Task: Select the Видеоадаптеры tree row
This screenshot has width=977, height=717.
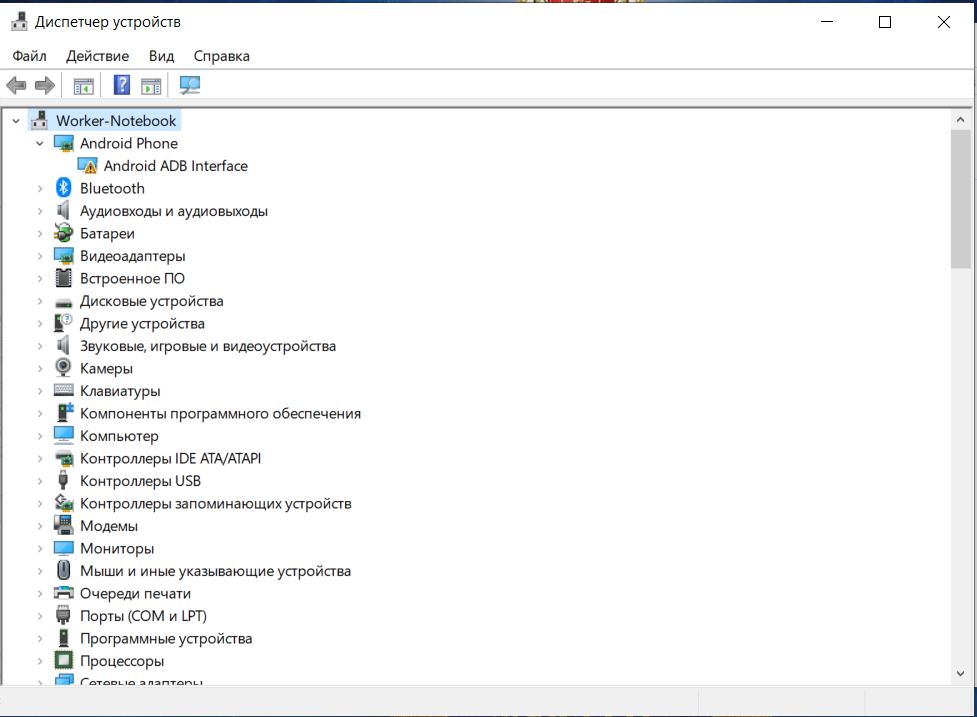Action: pyautogui.click(x=133, y=255)
